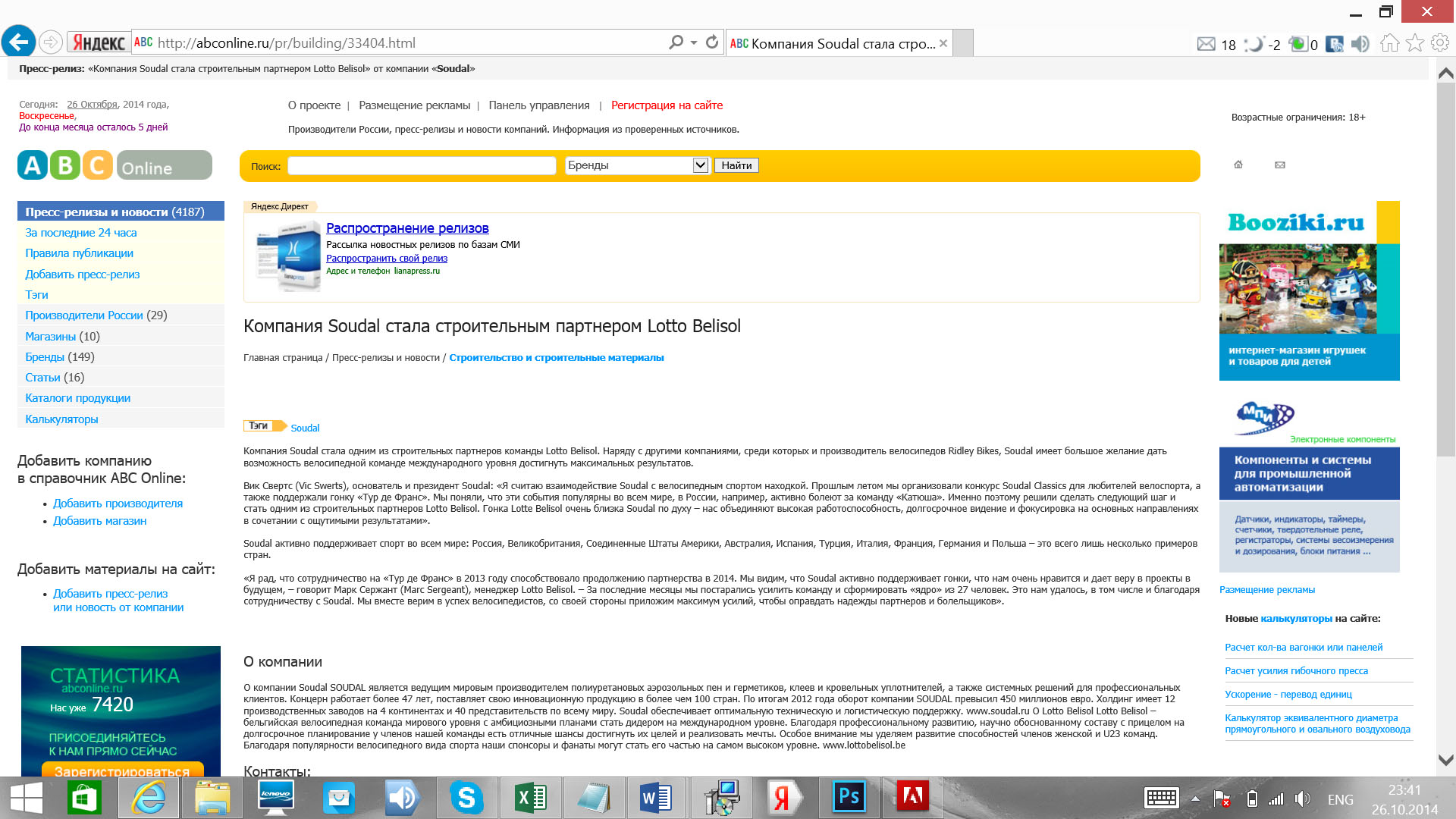Screen dimensions: 1456x819
Task: Click the scrollbar down arrow
Action: pos(1446,759)
